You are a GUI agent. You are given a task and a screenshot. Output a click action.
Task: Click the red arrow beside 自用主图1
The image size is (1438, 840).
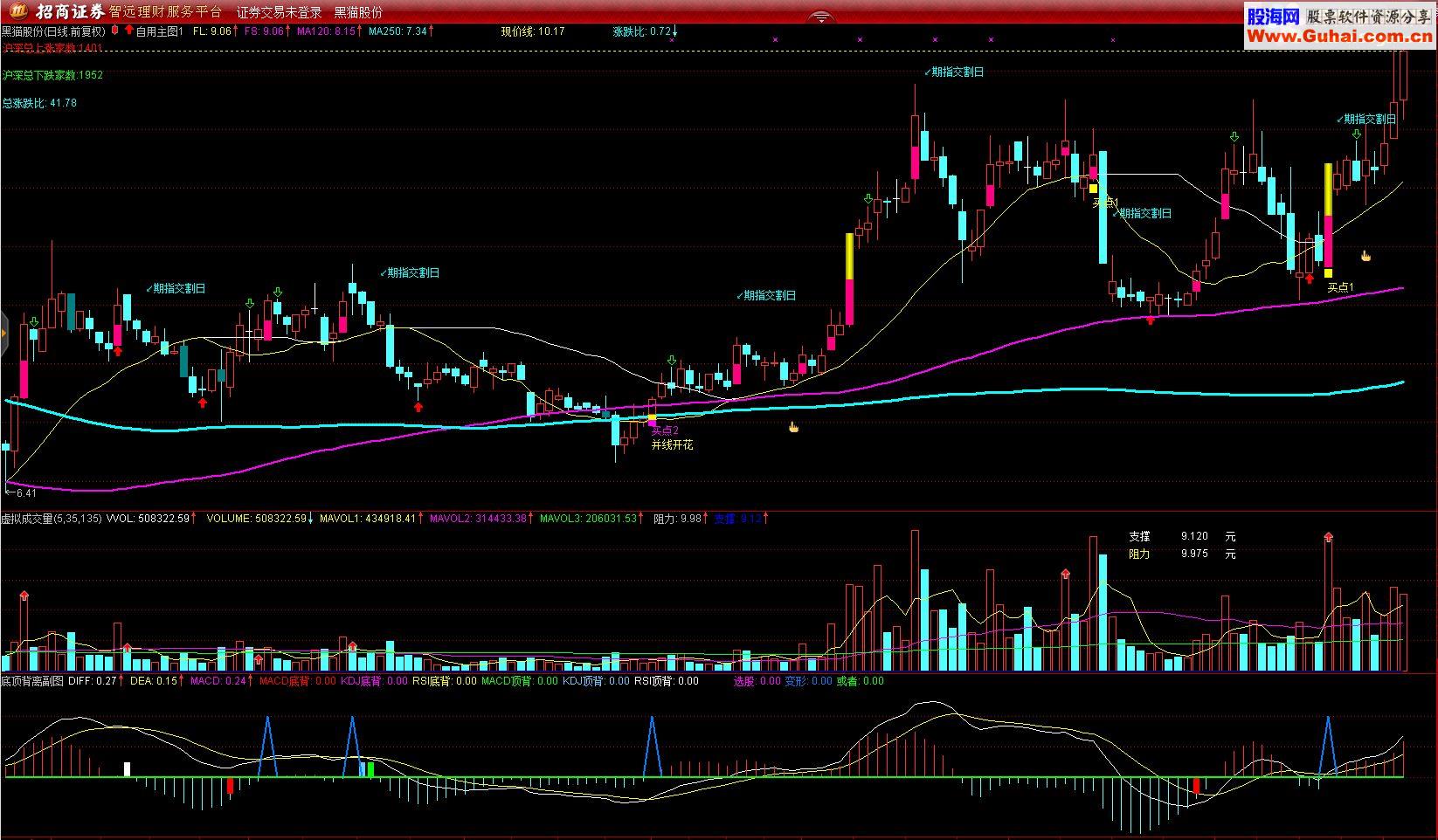128,31
